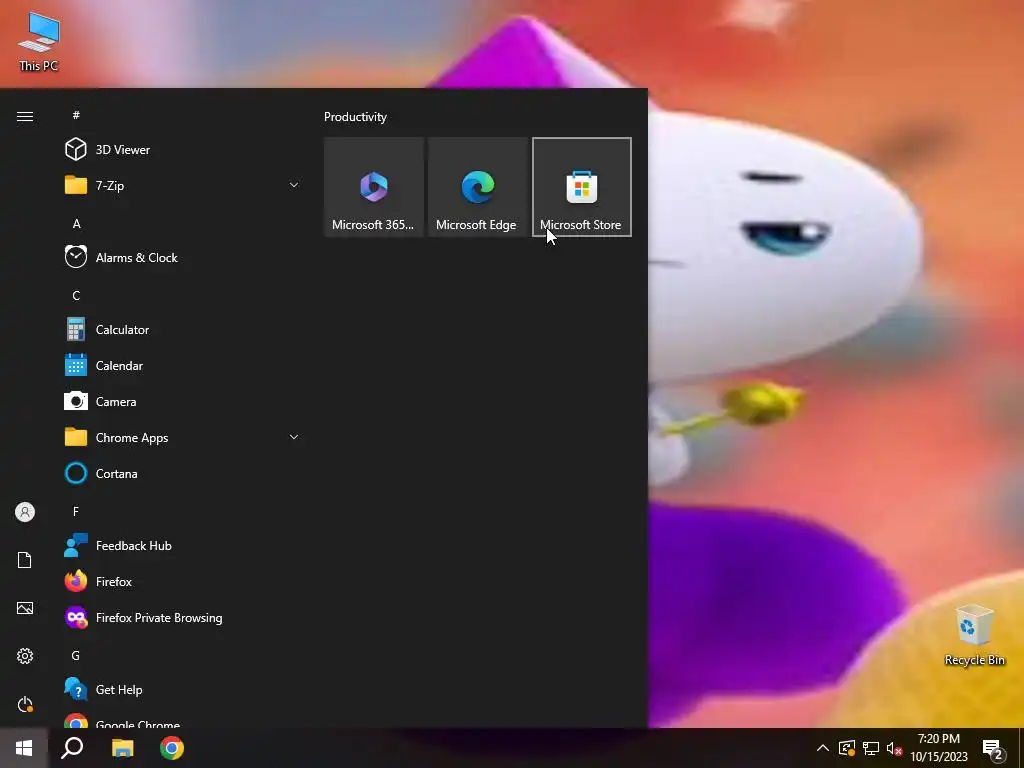Screen dimensions: 1024x768
Task: Open Pictures from the Start sidebar
Action: click(25, 608)
